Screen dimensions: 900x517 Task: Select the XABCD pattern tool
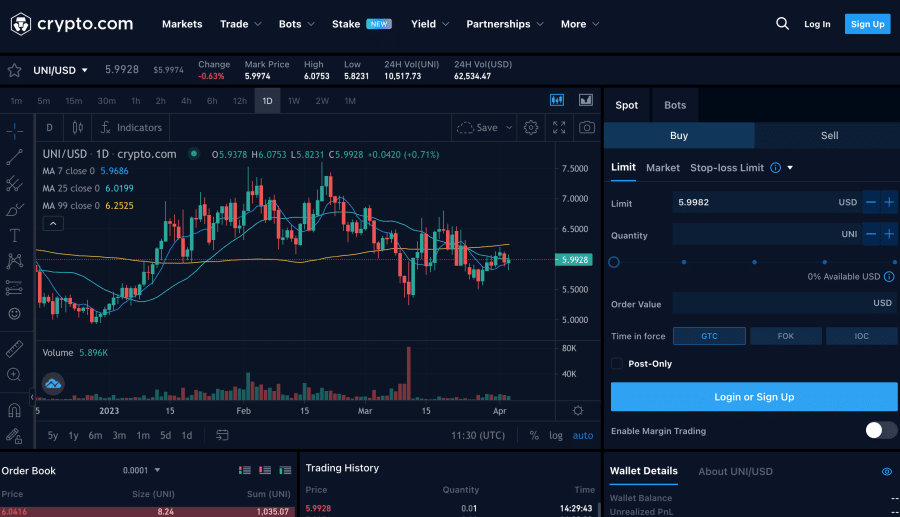click(14, 261)
